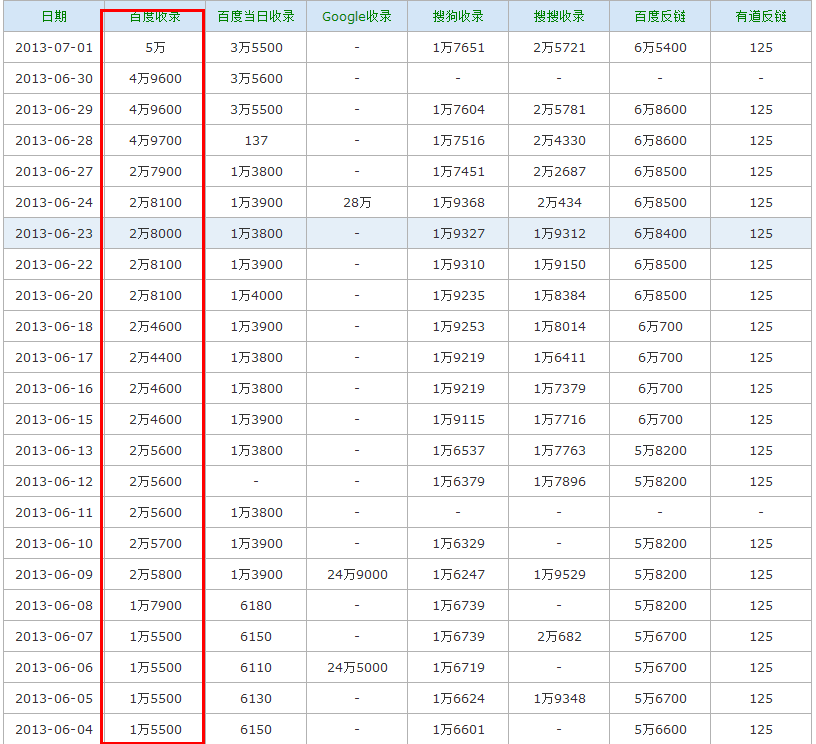Click 3万5600 in the 2013-06-30 row
Viewport: 816px width, 744px height.
pos(256,79)
